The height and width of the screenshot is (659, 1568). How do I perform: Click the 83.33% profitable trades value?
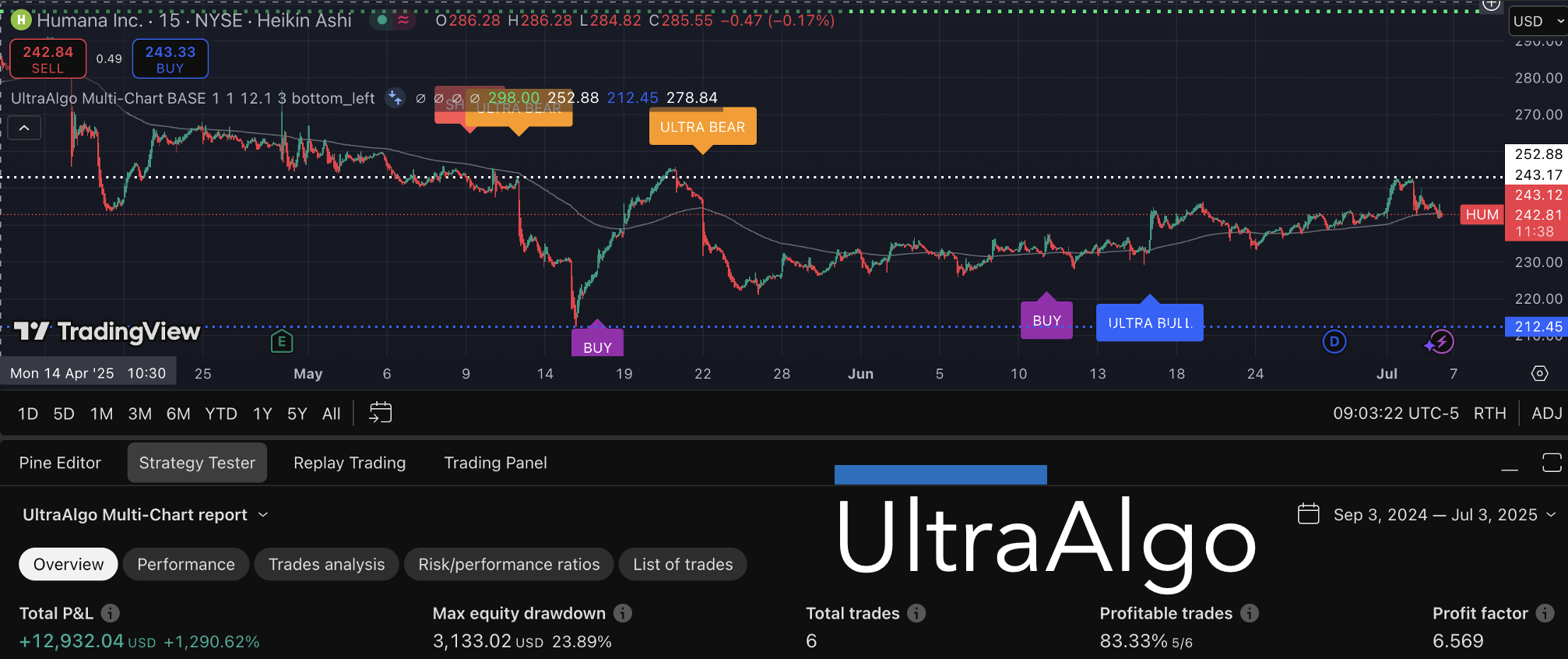click(x=1134, y=641)
